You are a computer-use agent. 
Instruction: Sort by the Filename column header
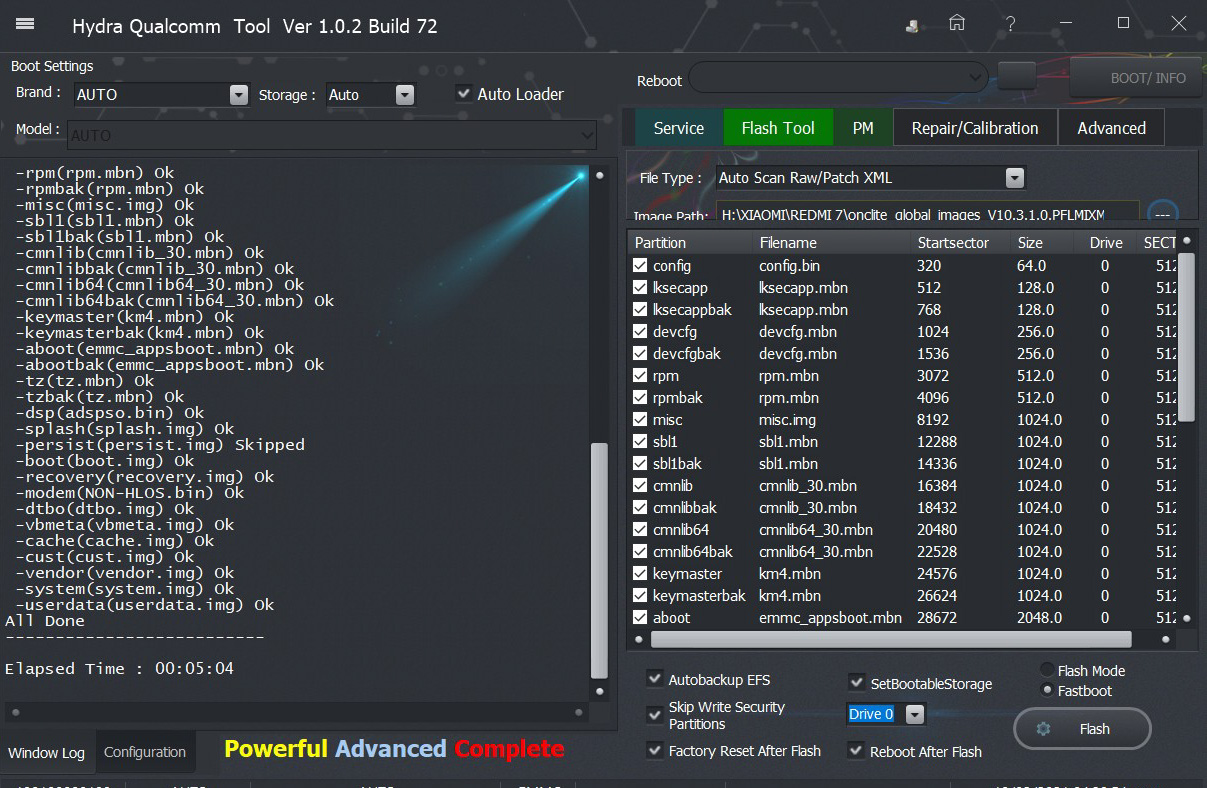pos(788,243)
